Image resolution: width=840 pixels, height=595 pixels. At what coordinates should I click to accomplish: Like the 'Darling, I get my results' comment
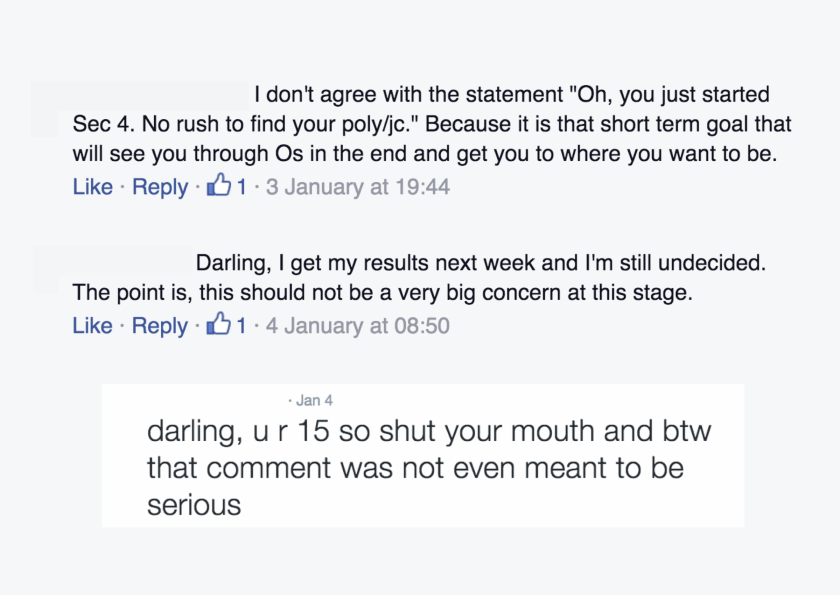tap(92, 326)
